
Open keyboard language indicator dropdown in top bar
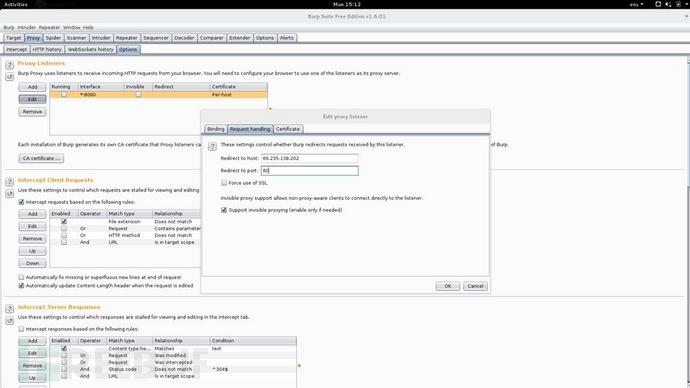(x=636, y=4)
